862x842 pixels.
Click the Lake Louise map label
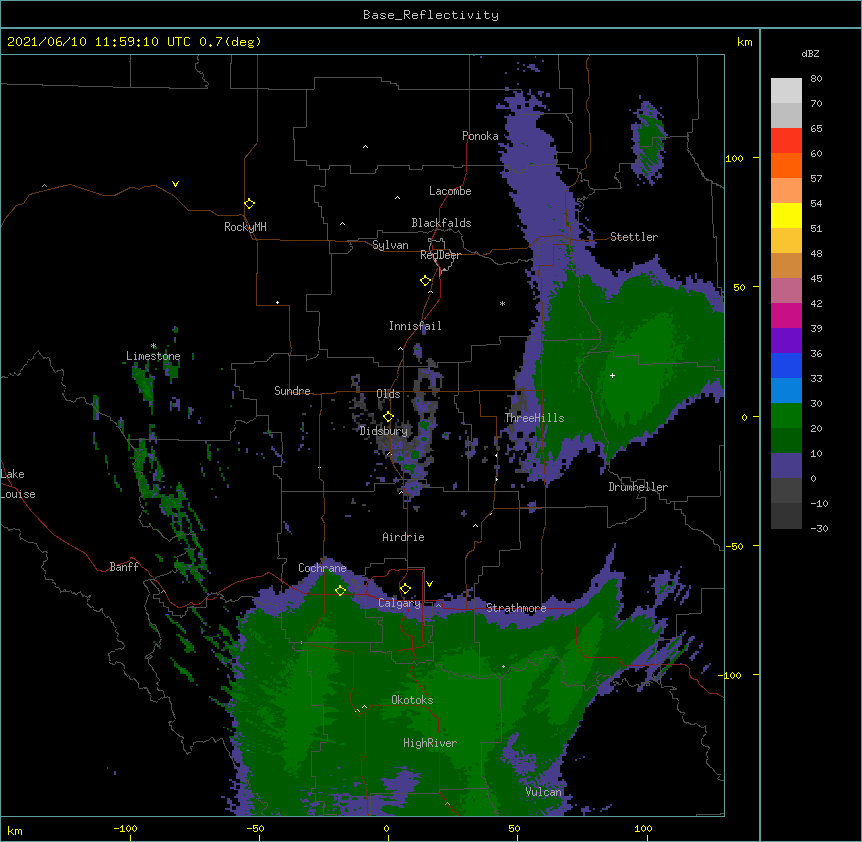coord(18,484)
